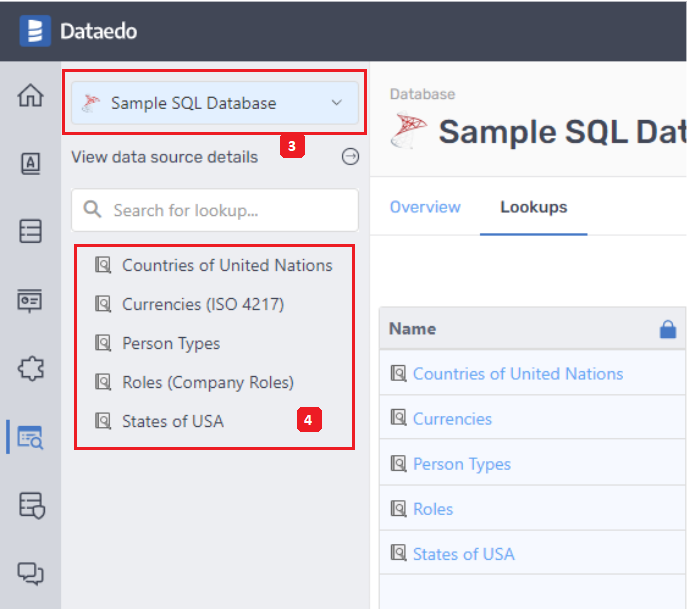Select Currencies (ISO 4217) in tree
This screenshot has width=688, height=609.
point(203,304)
